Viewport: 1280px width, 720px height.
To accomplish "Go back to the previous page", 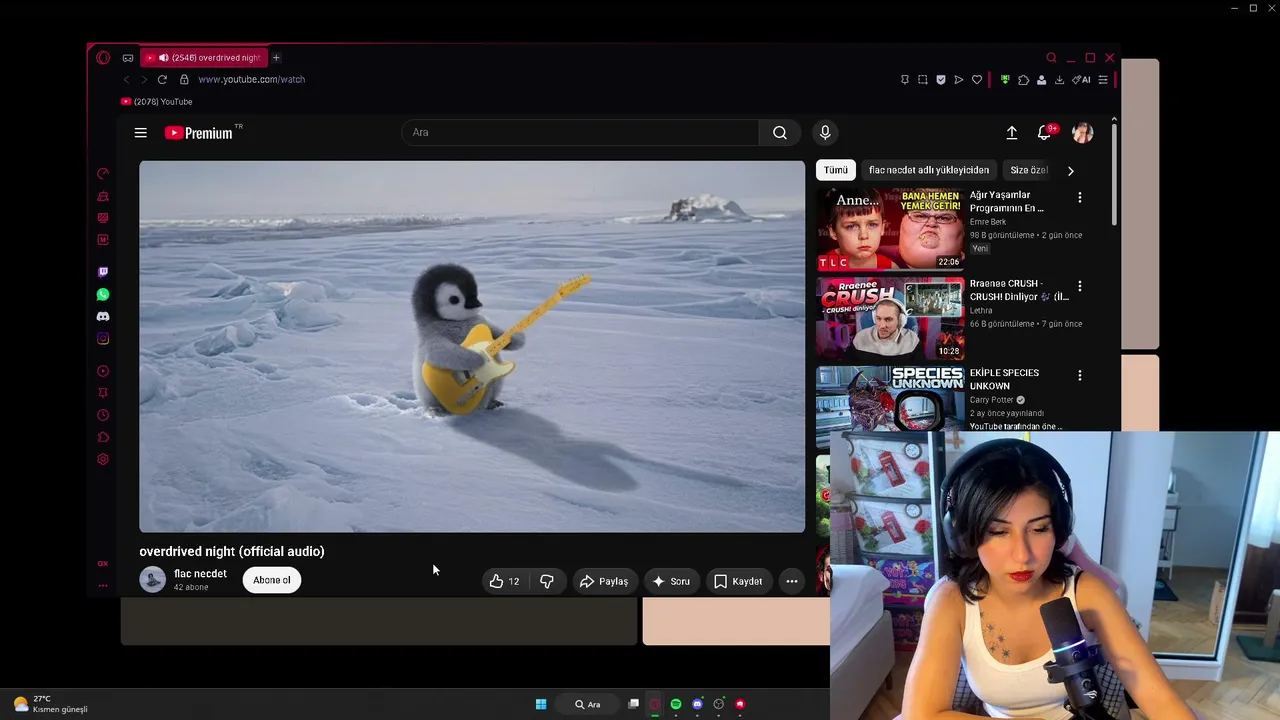I will coord(126,79).
